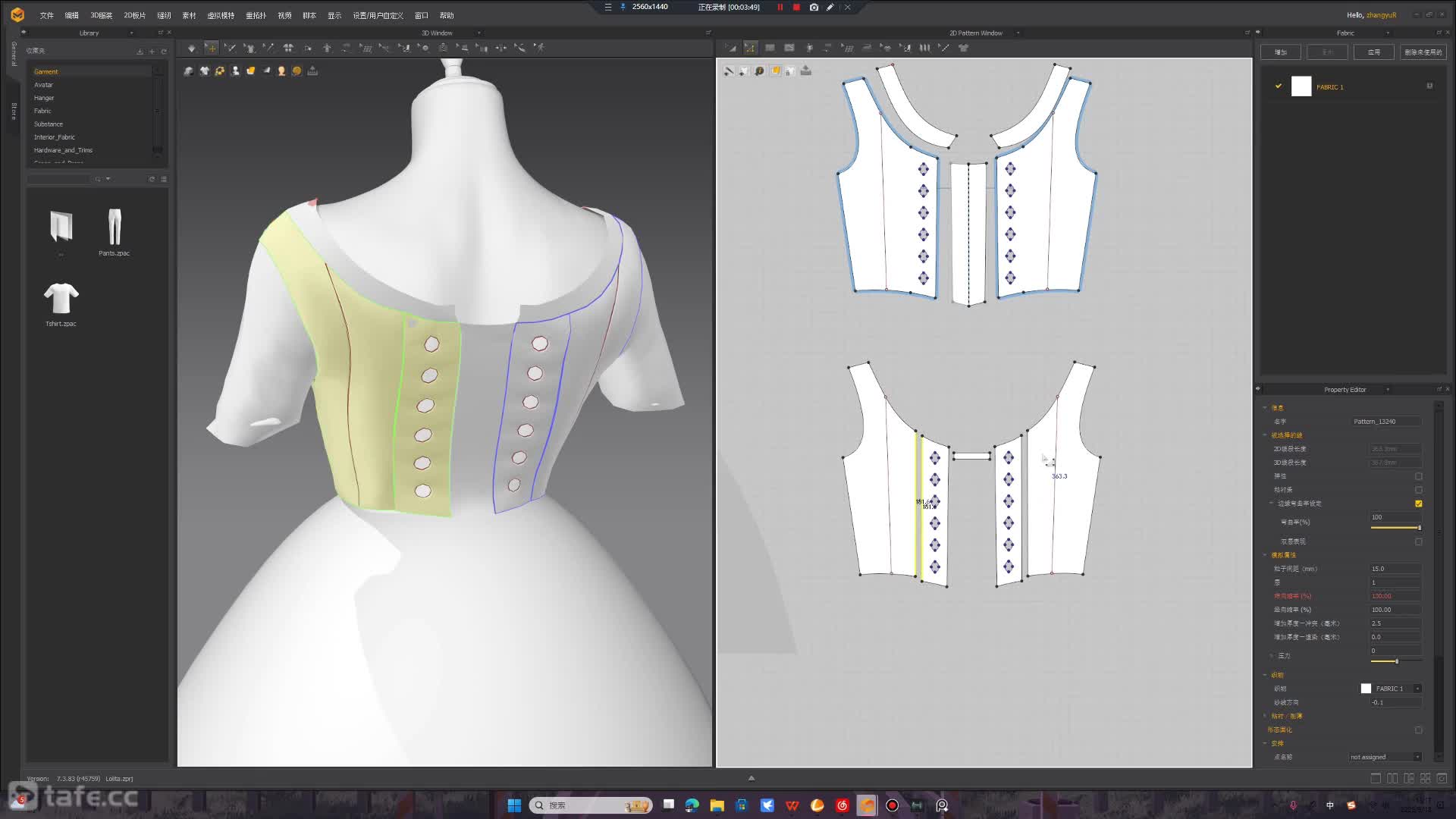The image size is (1456, 819).
Task: Click the Windows Start button
Action: [514, 805]
